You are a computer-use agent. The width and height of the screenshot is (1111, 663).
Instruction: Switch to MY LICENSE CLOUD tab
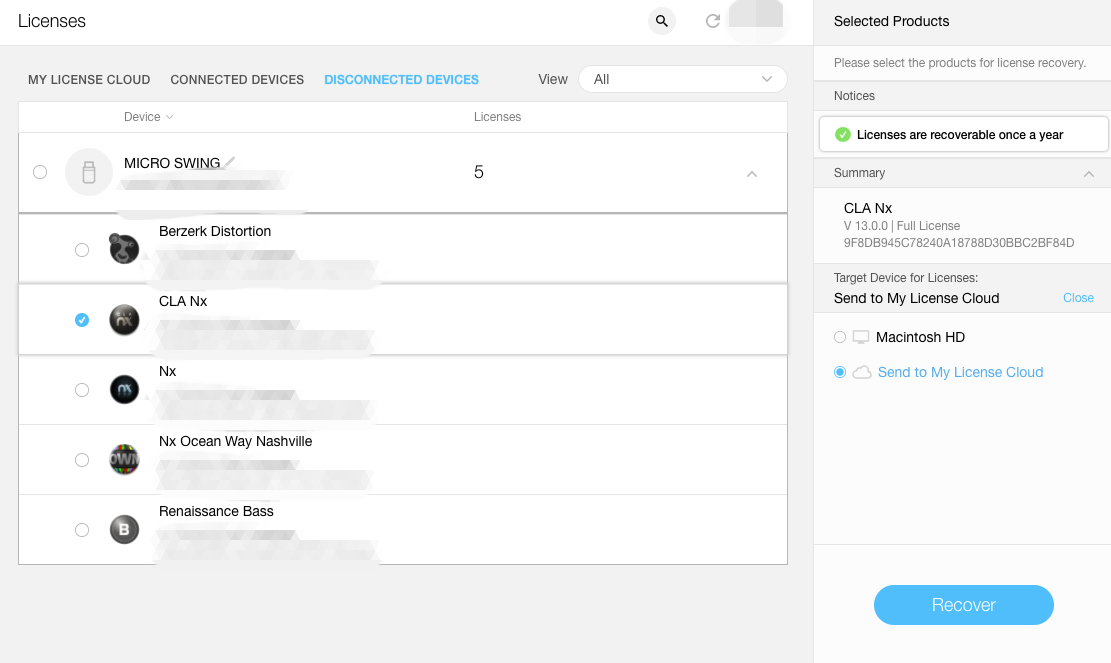[89, 80]
